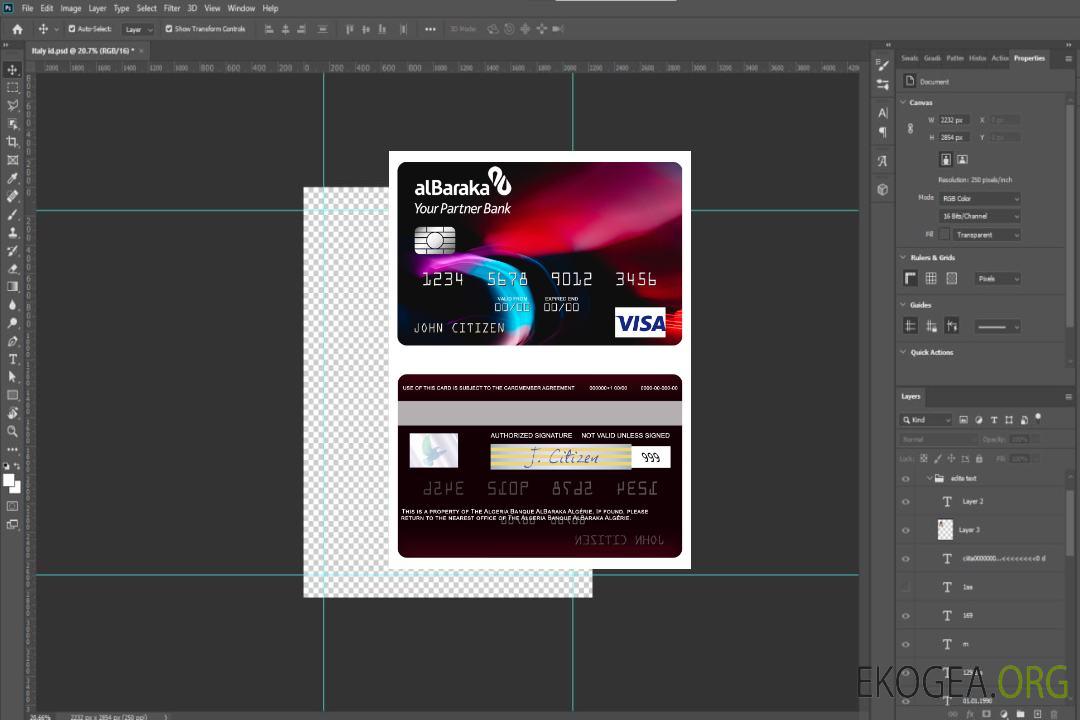Viewport: 1080px width, 720px height.
Task: Click the Home icon in options bar
Action: click(17, 29)
